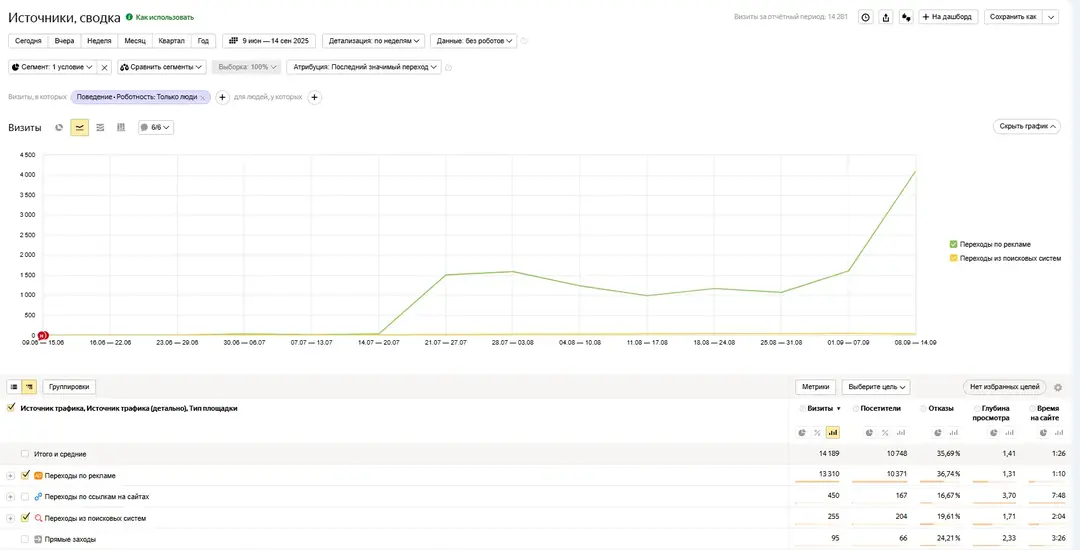Click the green Переходы по рекламе legend swatch

click(953, 244)
